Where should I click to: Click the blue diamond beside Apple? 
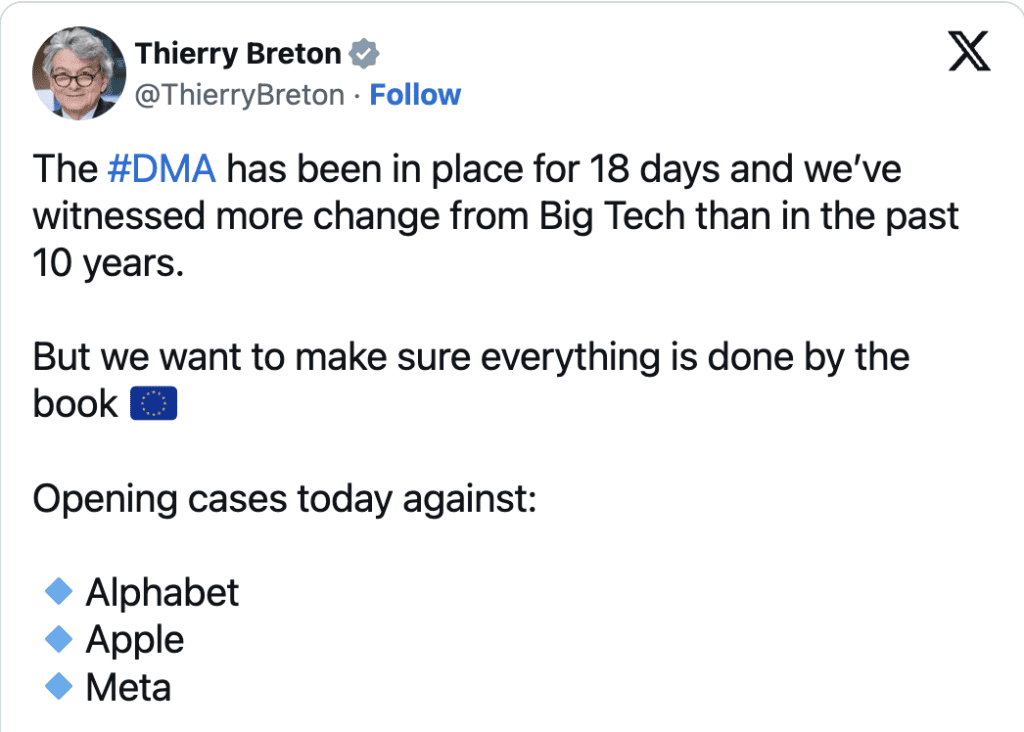(59, 639)
